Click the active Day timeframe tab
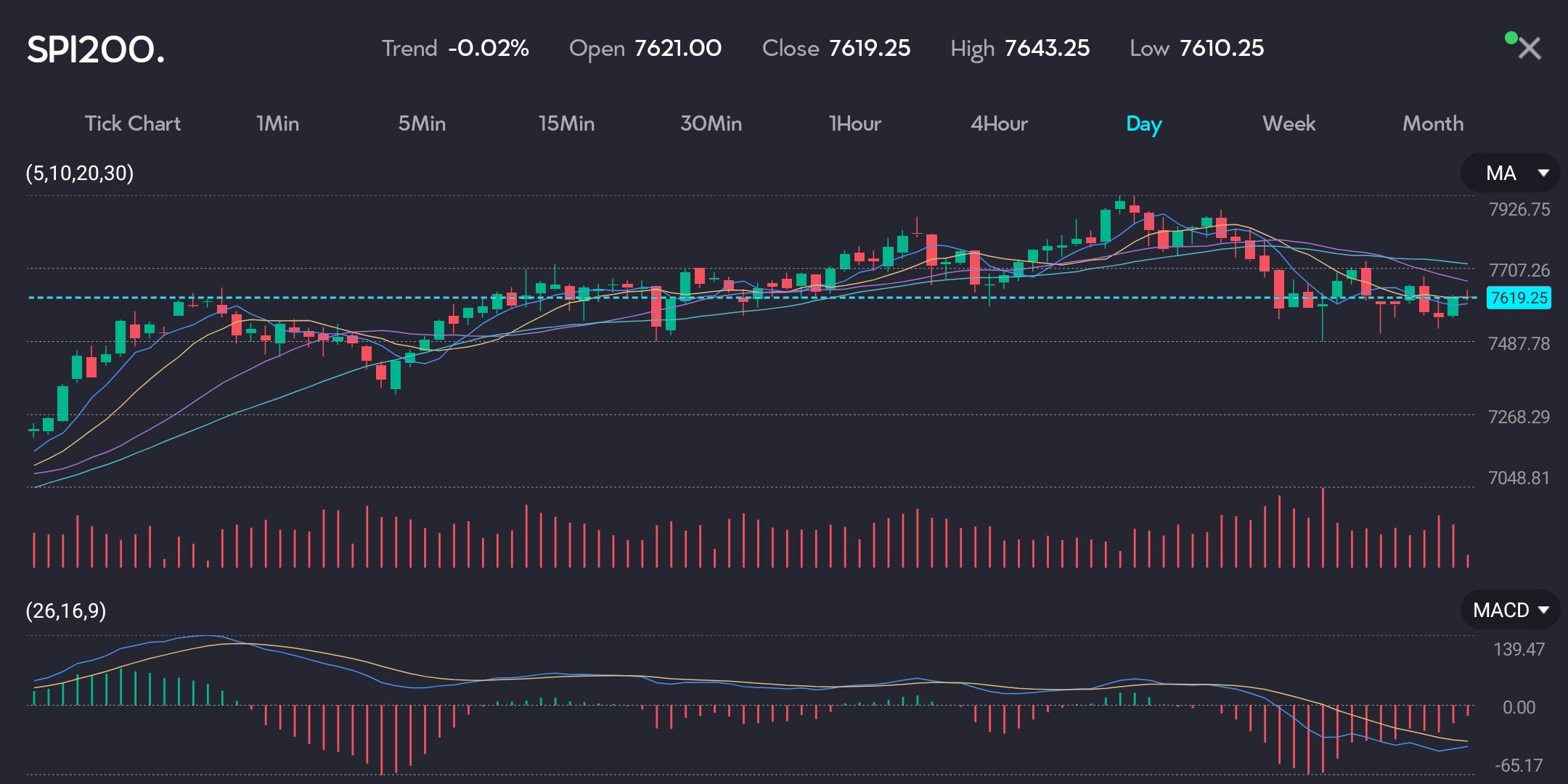This screenshot has height=784, width=1568. click(x=1143, y=124)
